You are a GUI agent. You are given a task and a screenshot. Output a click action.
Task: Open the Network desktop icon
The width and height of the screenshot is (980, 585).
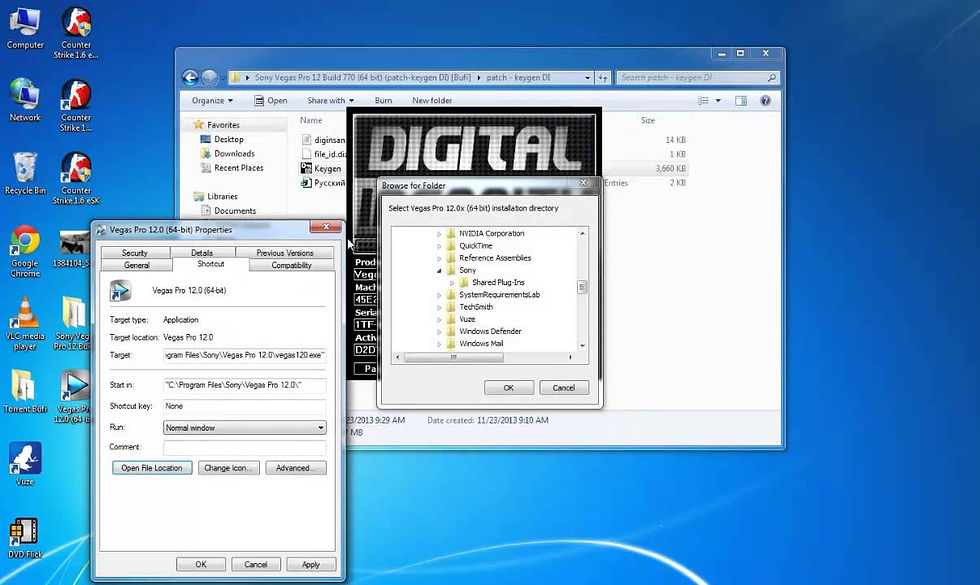coord(25,100)
